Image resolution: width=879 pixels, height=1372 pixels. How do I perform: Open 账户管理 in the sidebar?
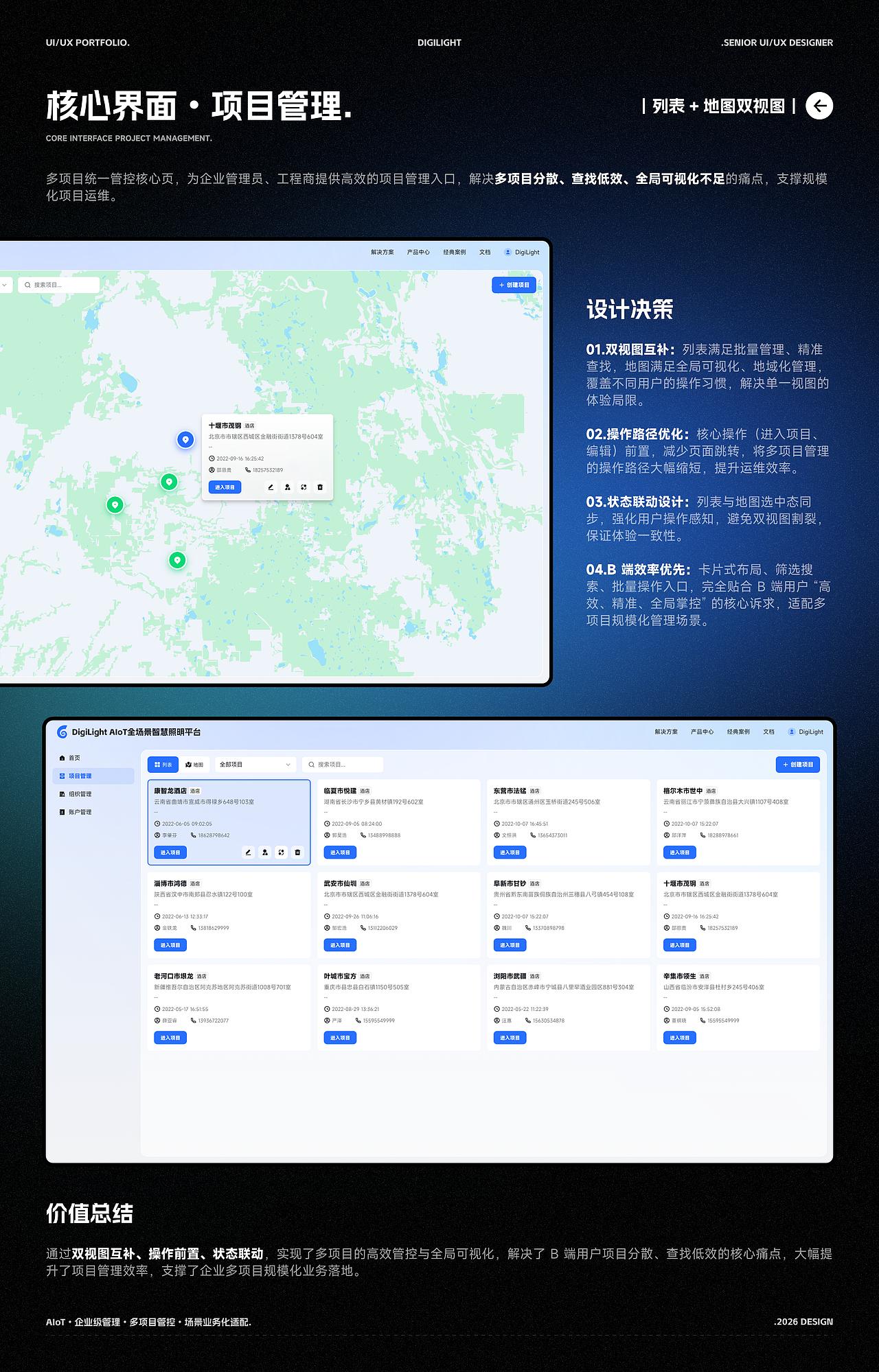[93, 813]
